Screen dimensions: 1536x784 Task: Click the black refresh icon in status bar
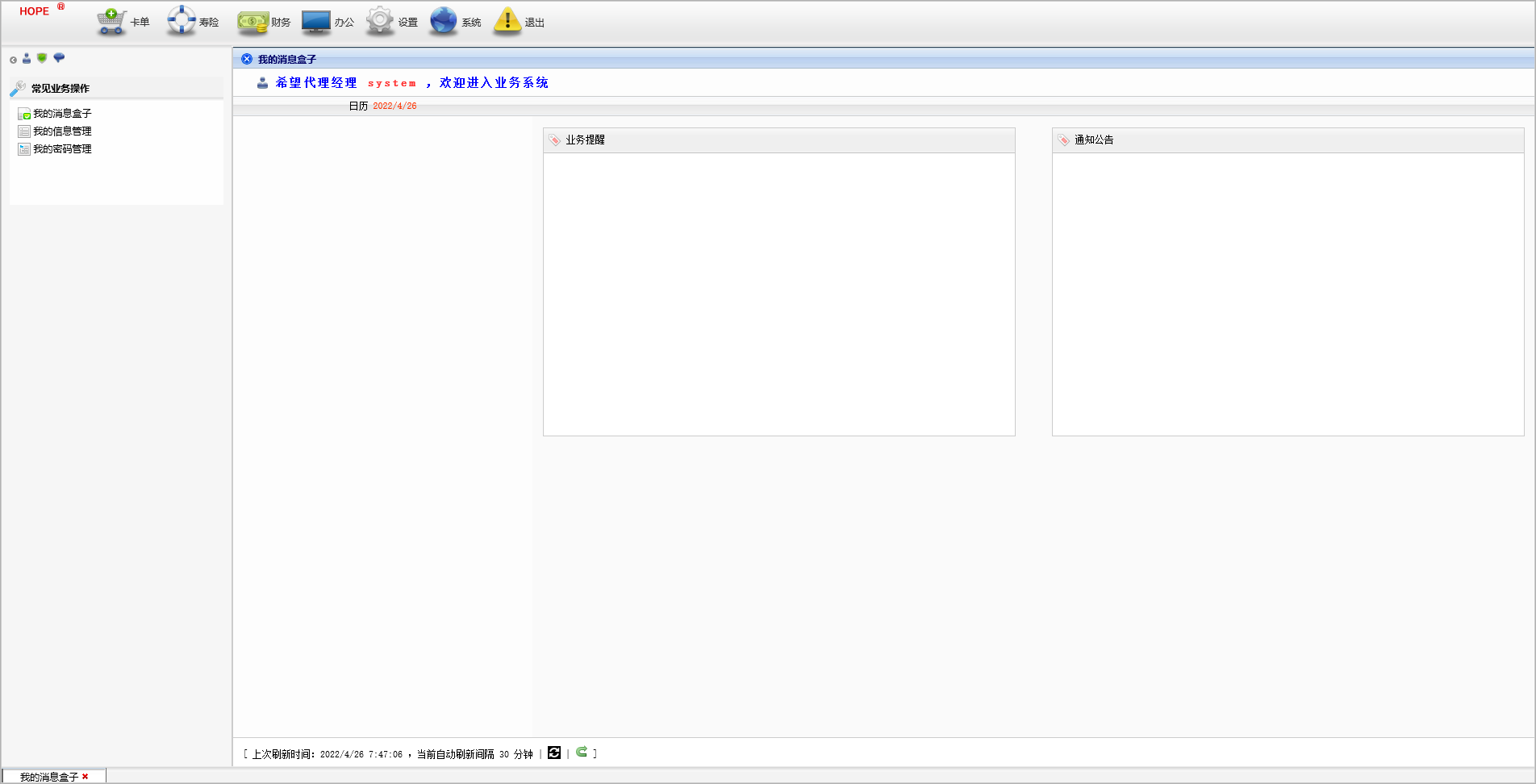554,753
